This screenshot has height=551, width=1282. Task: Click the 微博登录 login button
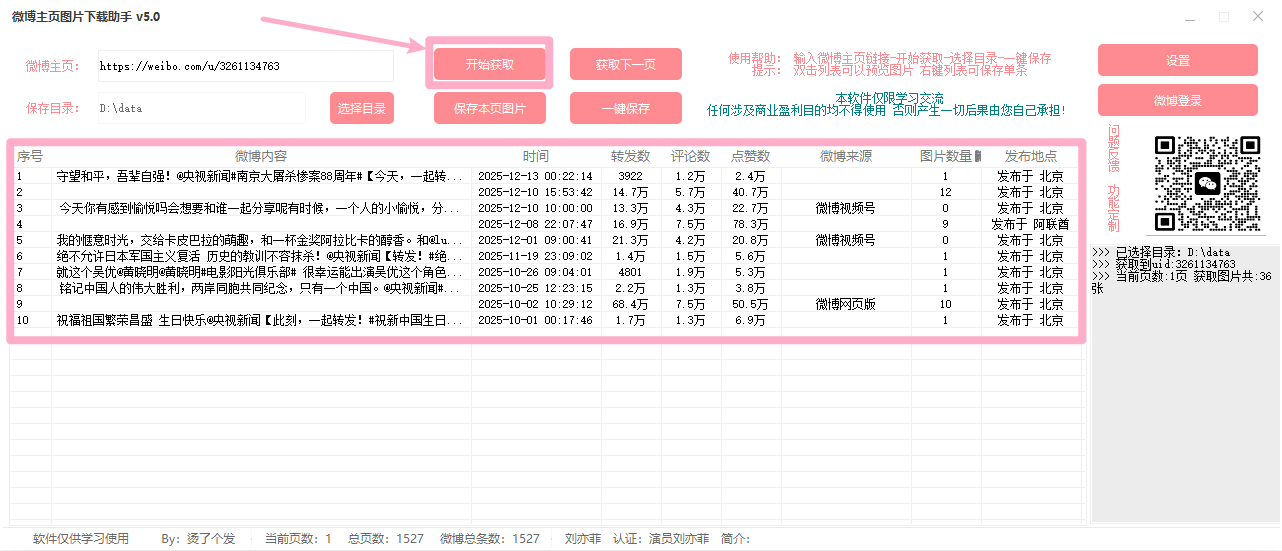[x=1178, y=100]
